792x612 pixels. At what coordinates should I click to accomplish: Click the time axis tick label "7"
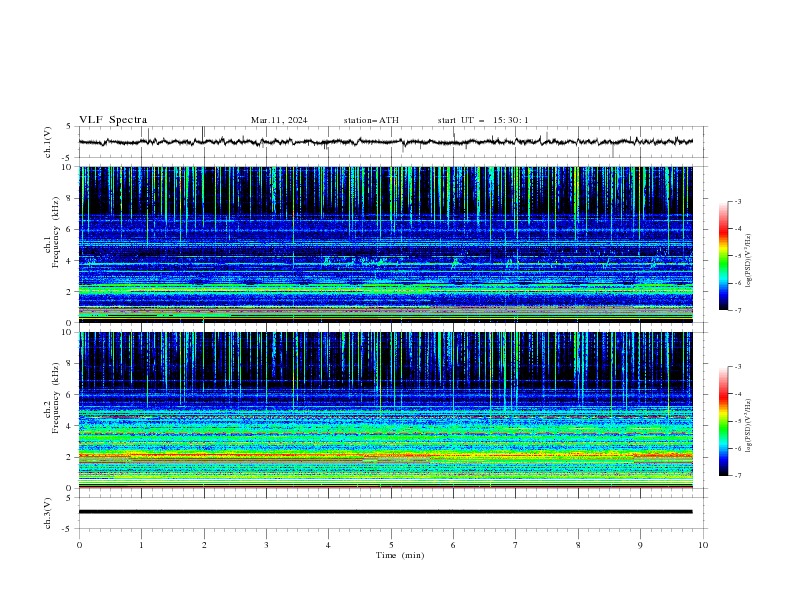point(516,545)
